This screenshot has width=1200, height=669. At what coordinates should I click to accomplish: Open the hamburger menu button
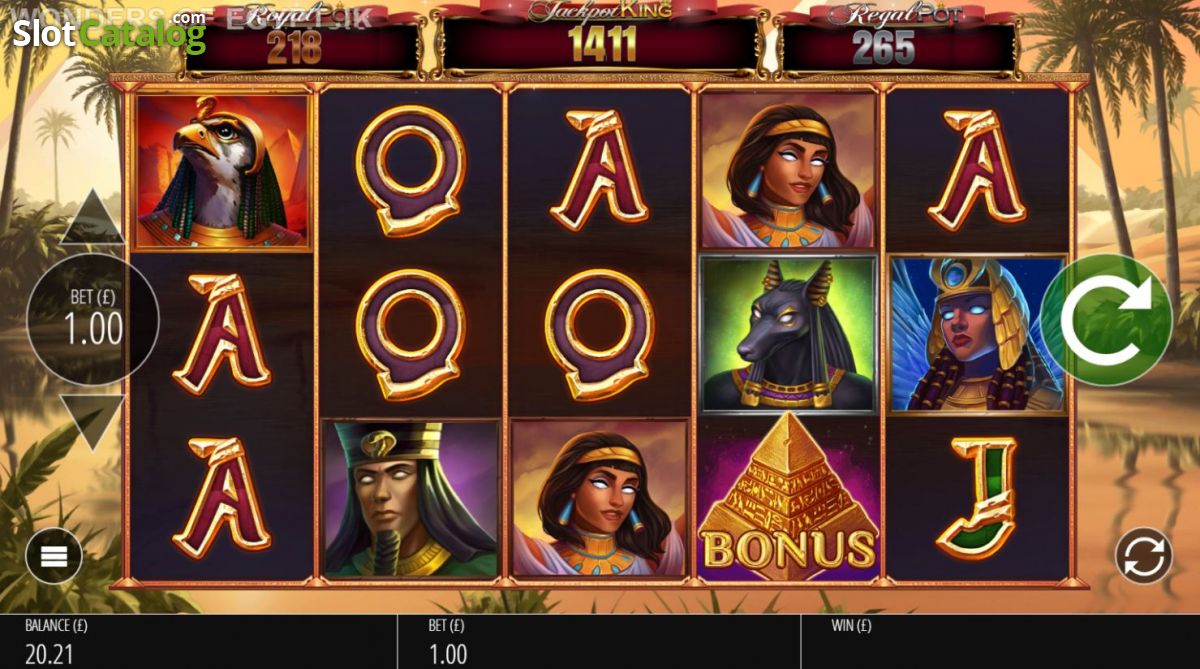click(53, 555)
